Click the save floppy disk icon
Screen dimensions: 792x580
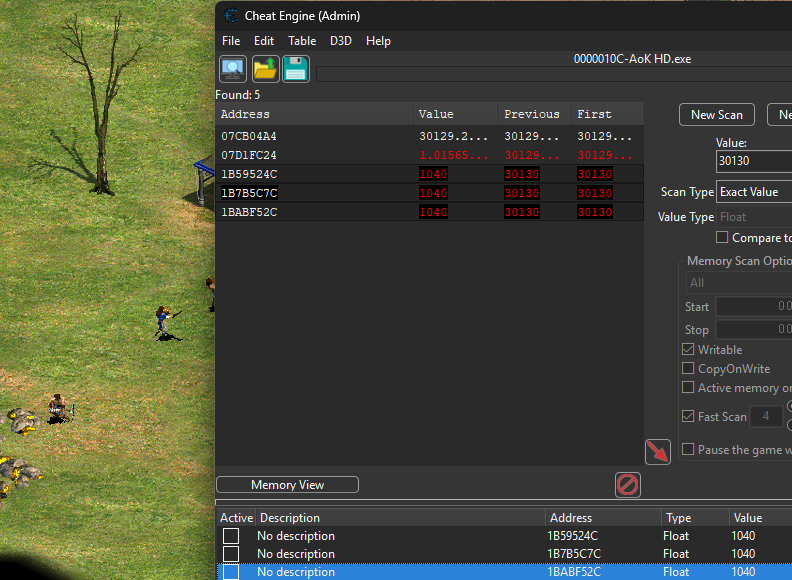(296, 69)
